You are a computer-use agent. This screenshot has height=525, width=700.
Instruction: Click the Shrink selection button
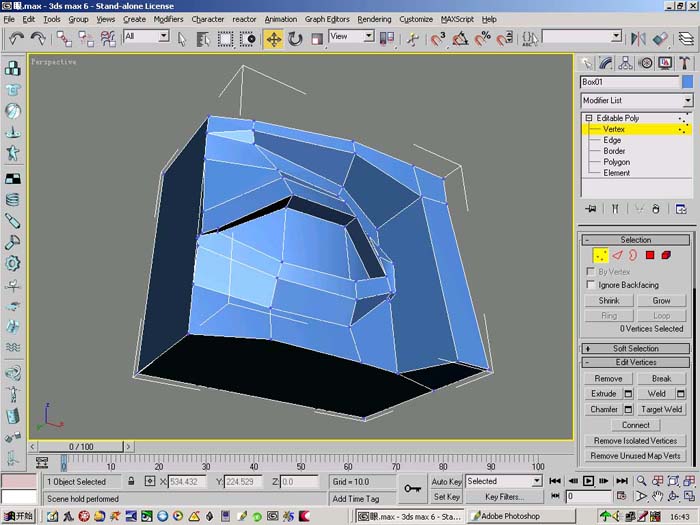(x=608, y=300)
